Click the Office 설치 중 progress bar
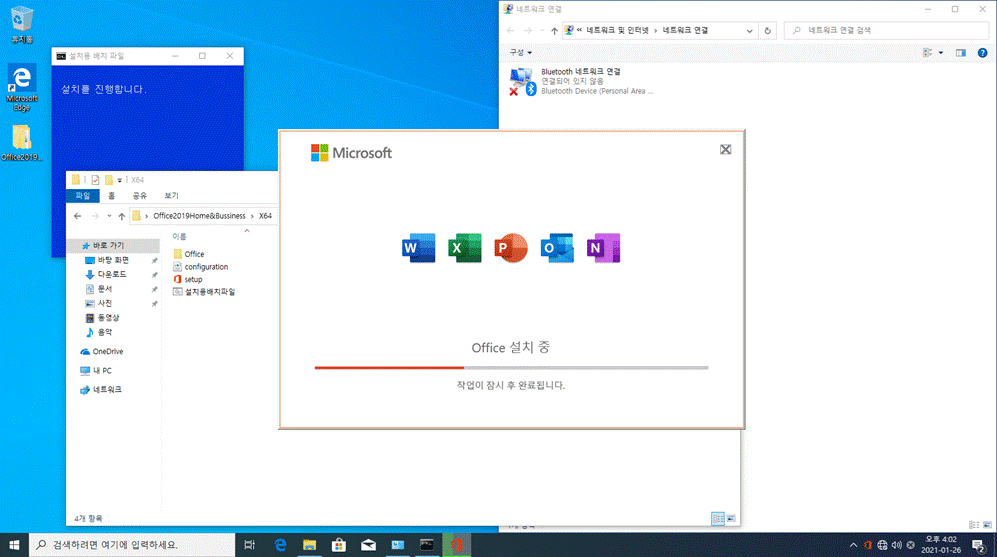This screenshot has height=557, width=997. click(511, 368)
